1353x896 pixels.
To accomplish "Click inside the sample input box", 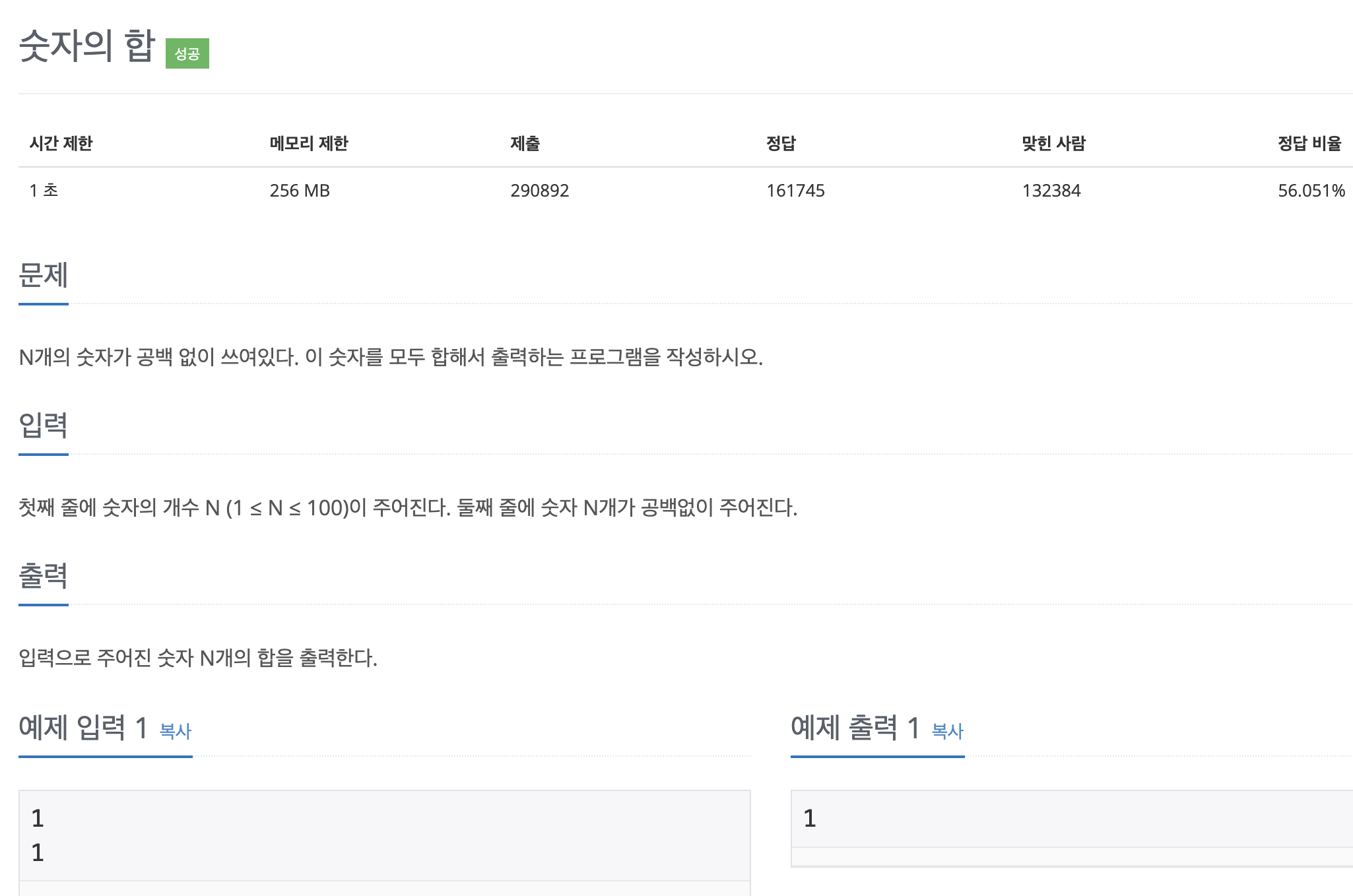I will pos(383,835).
